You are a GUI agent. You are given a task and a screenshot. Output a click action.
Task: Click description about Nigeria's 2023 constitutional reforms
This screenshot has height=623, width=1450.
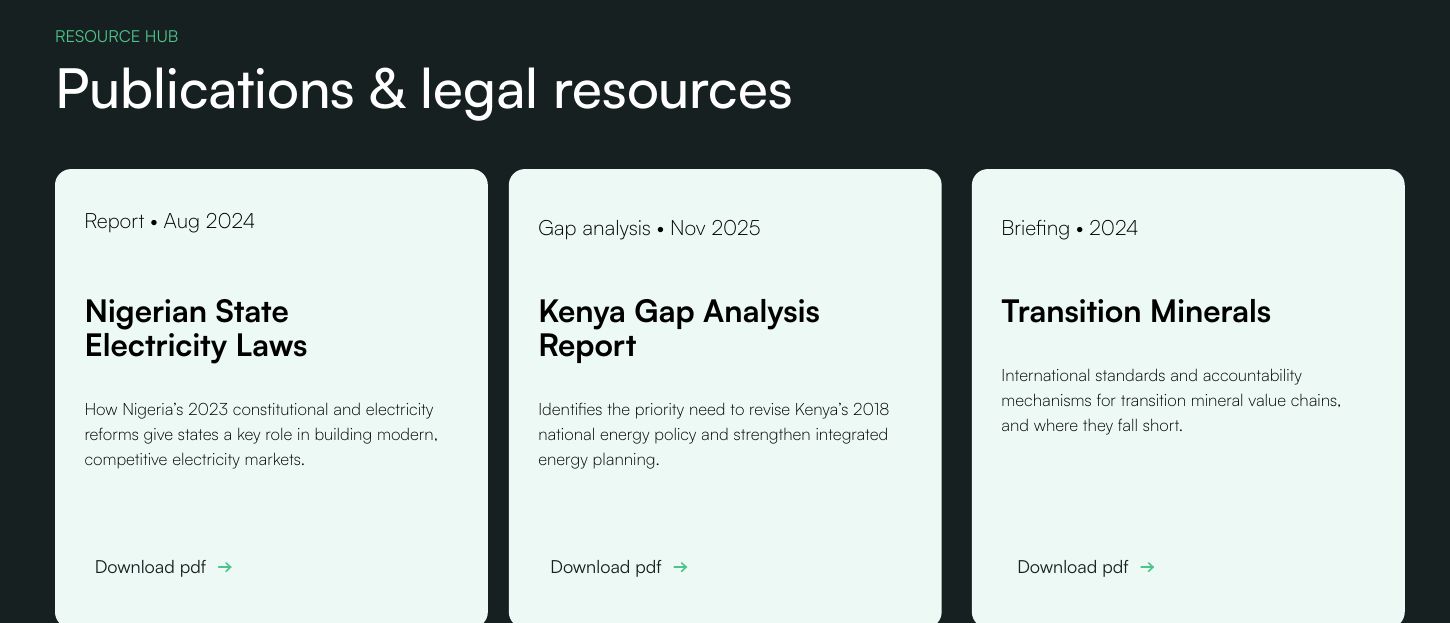[x=262, y=435]
